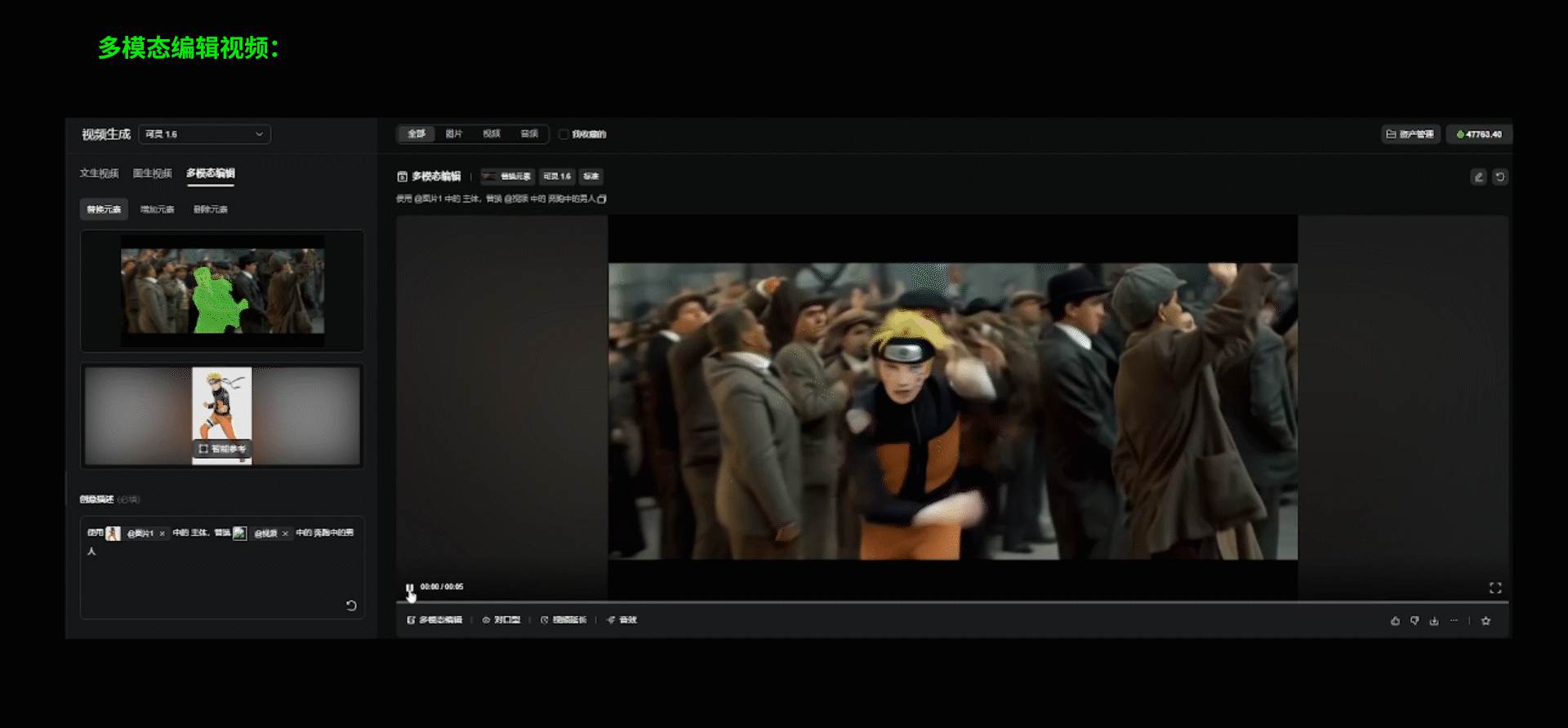The image size is (1568, 728).
Task: Click the 音效 sound effects button
Action: click(x=622, y=620)
